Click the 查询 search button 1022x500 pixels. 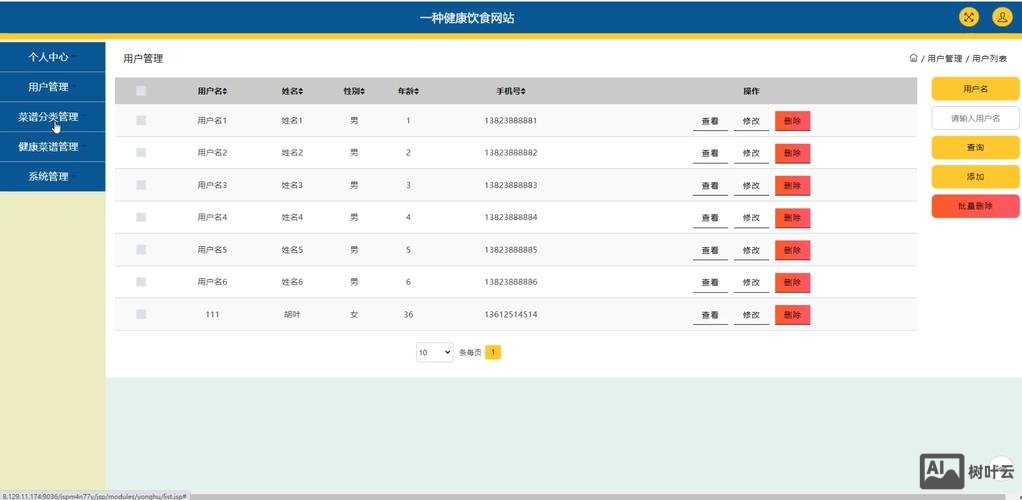pyautogui.click(x=975, y=147)
